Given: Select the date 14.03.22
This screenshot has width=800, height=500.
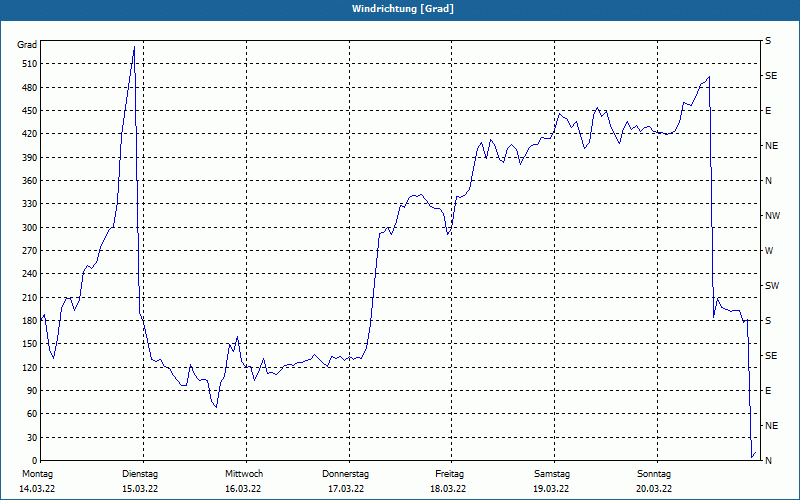Looking at the screenshot, I should [x=37, y=489].
